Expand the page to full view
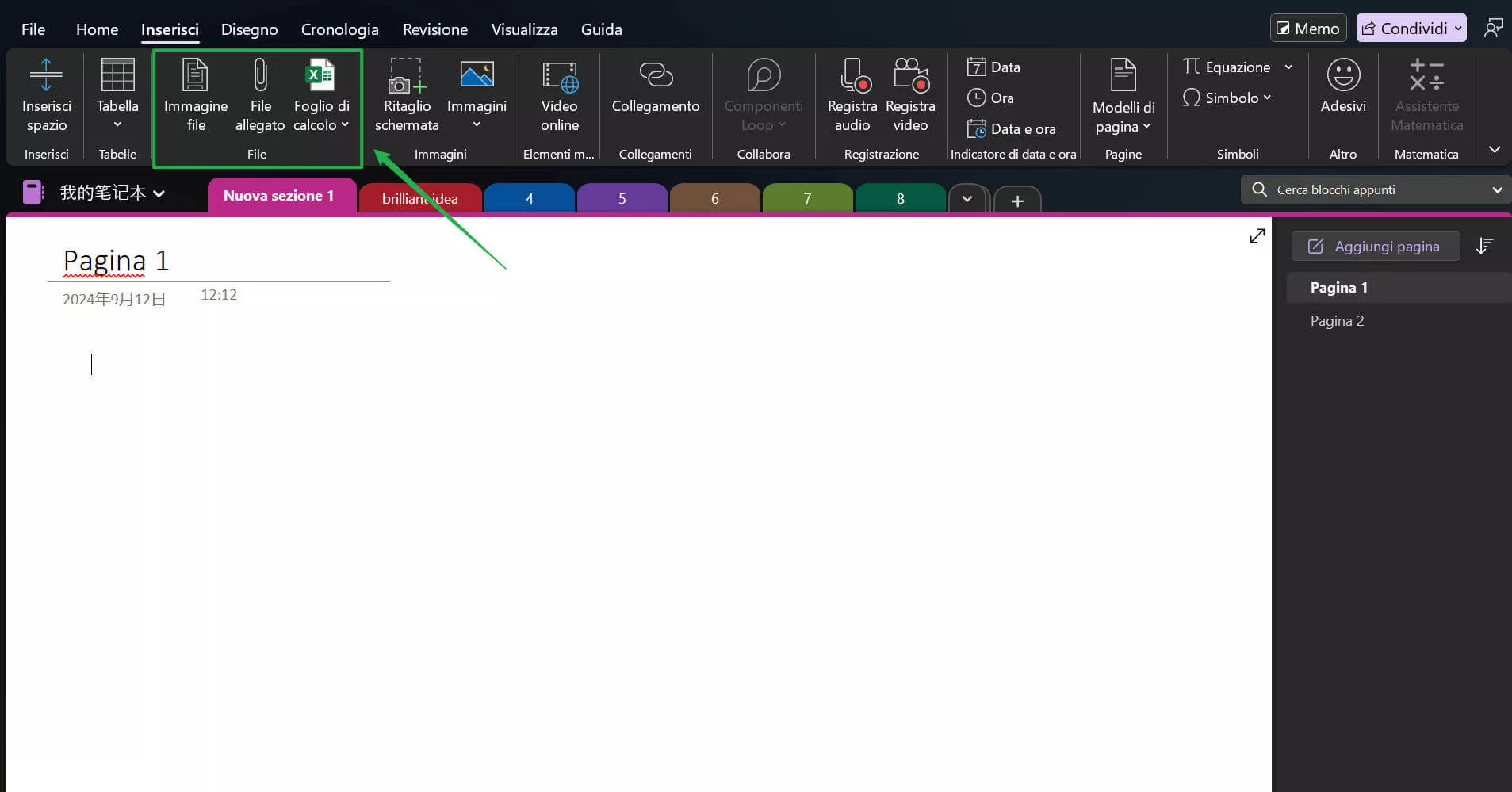This screenshot has width=1512, height=792. click(1257, 236)
